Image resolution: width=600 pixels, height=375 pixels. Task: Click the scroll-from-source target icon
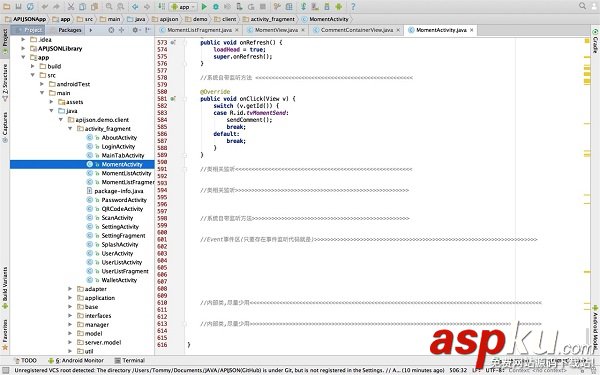pos(111,30)
